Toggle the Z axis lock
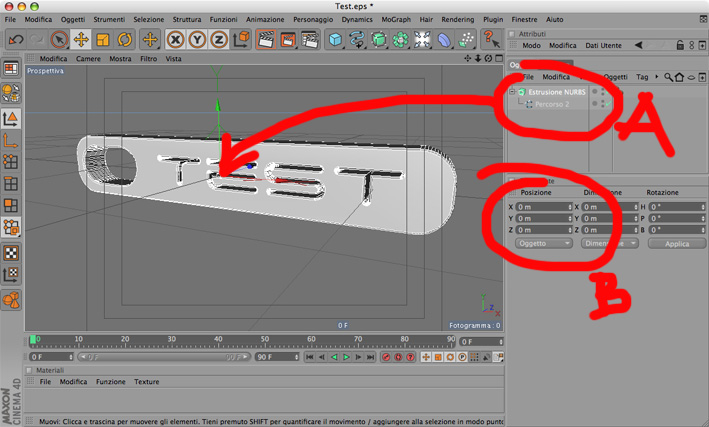Screen dimensions: 709x427 [x=219, y=40]
